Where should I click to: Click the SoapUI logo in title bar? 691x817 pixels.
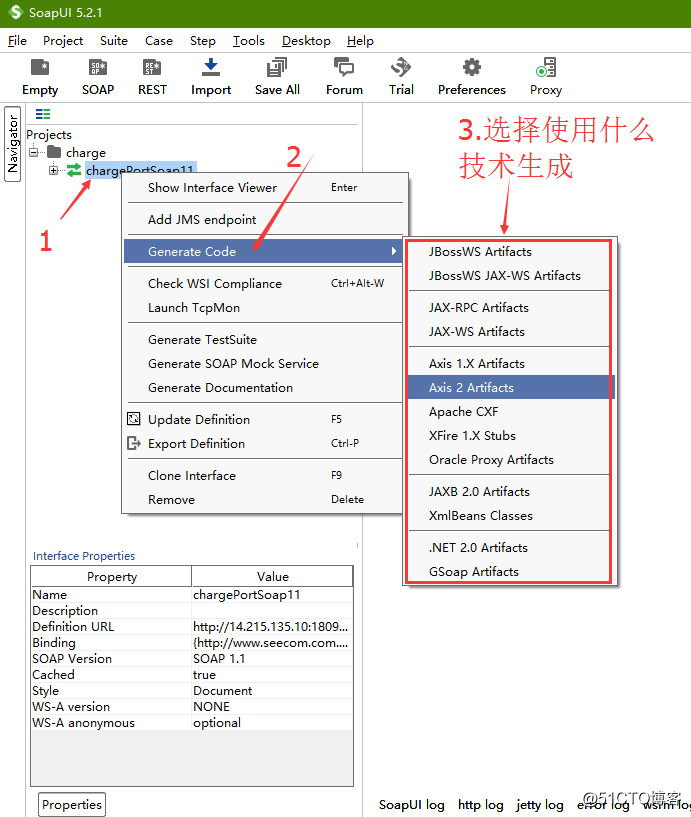(16, 13)
